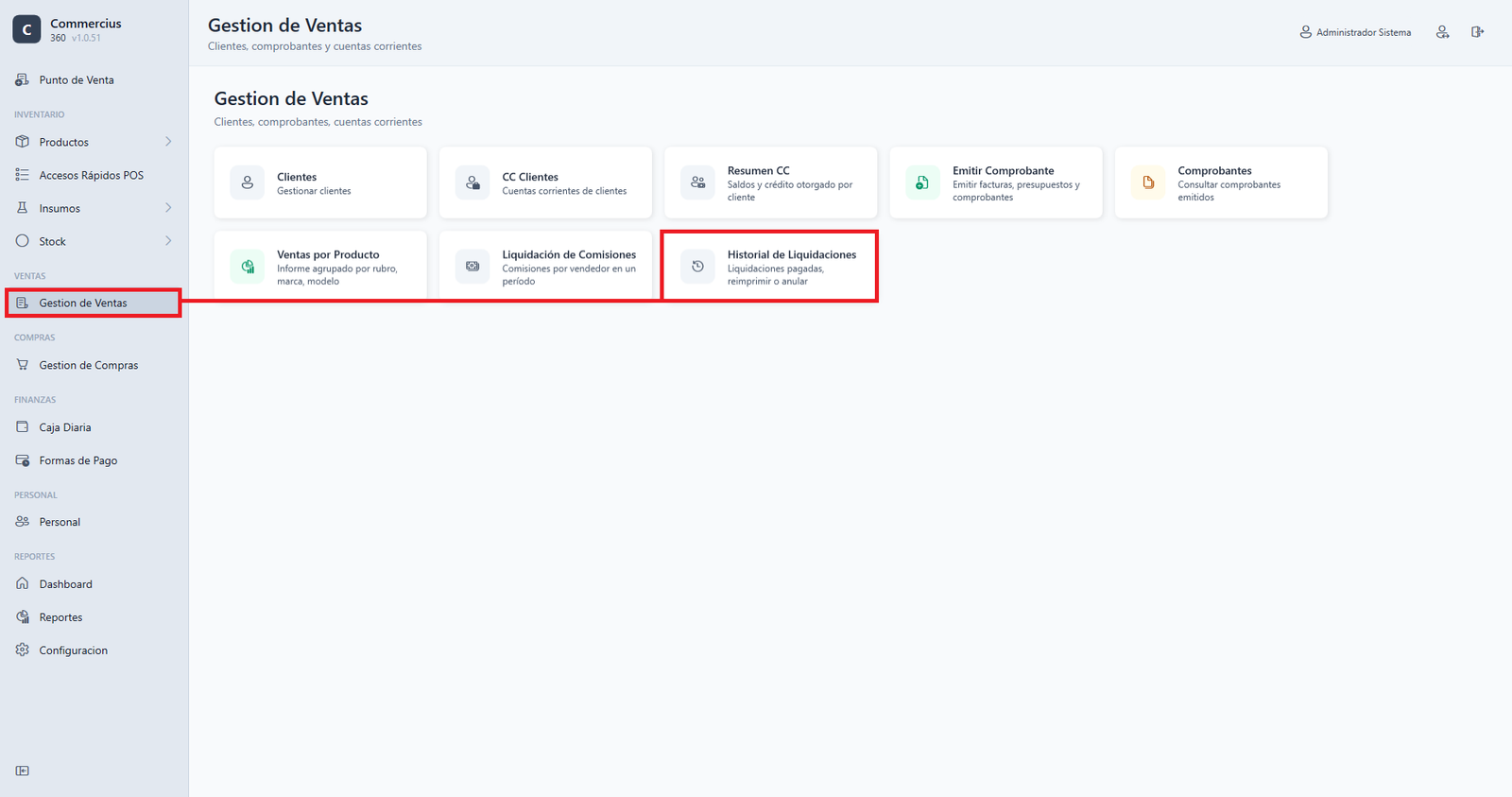Click the Caja Diaria icon
Screen dimensions: 1512x797
pyautogui.click(x=22, y=427)
